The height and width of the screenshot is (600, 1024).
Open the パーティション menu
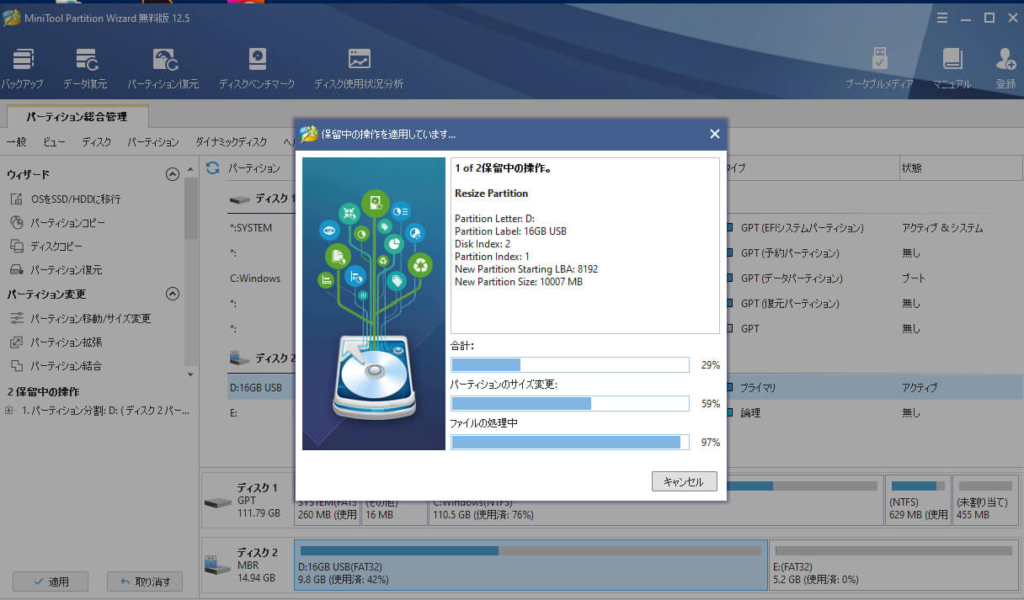click(x=153, y=142)
